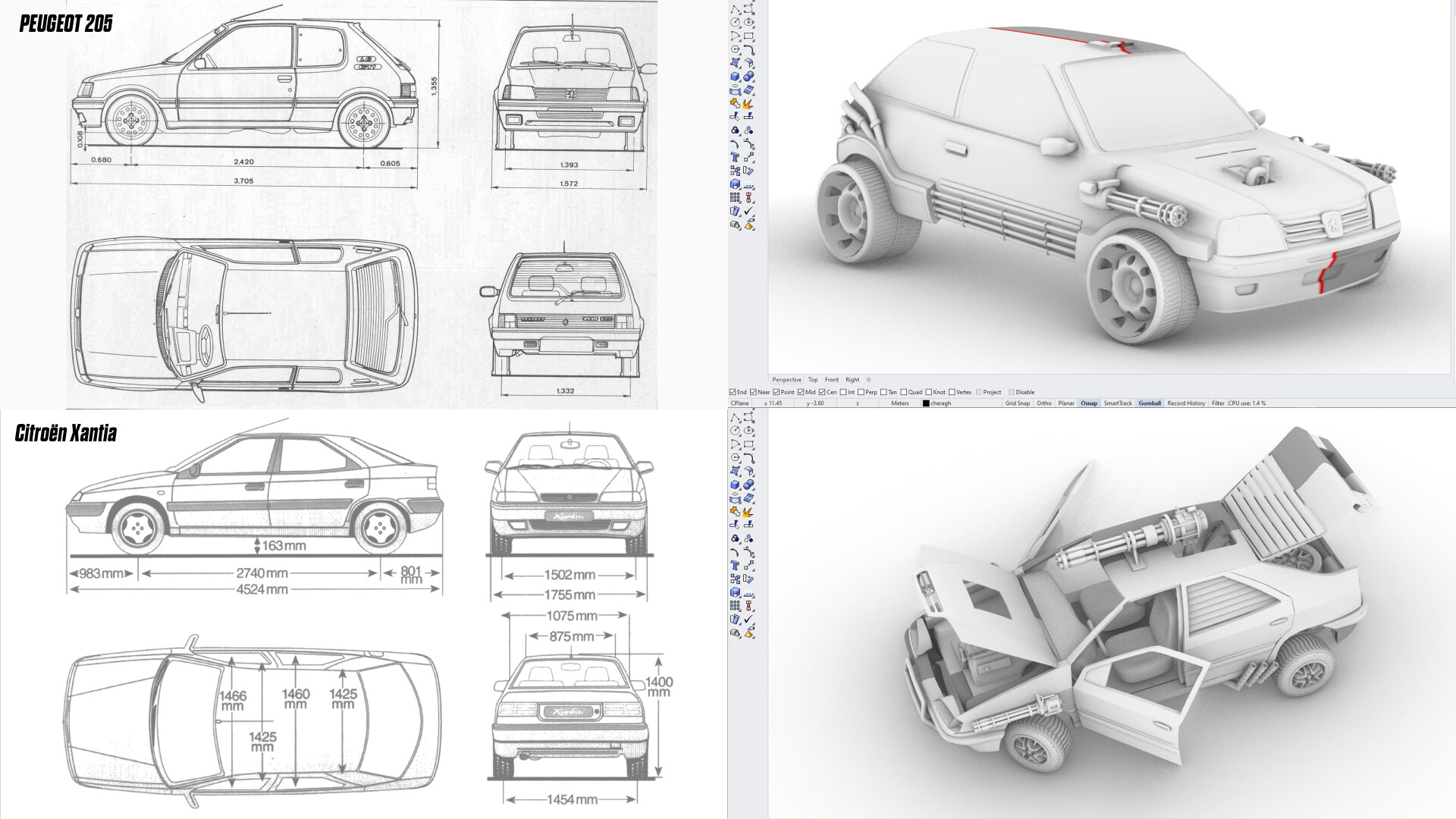Select the Circle tool in the upper toolbar
1456x819 pixels.
tap(736, 22)
